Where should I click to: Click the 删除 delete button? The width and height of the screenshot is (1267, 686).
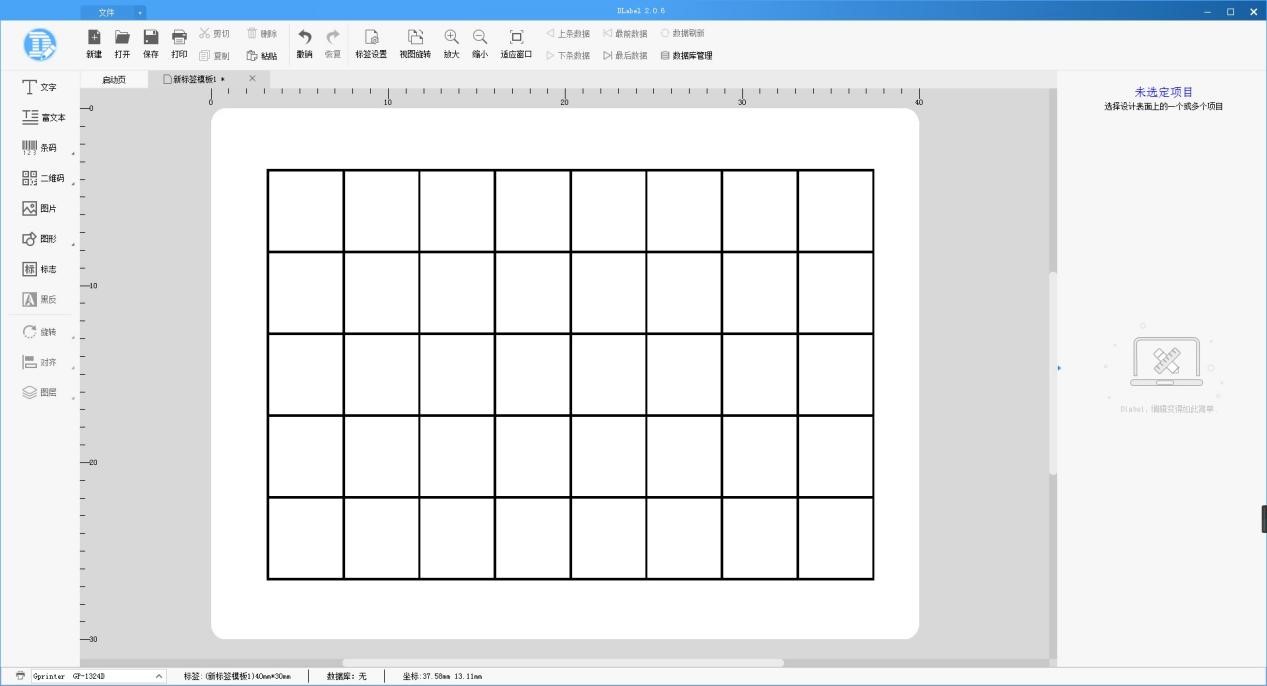262,33
